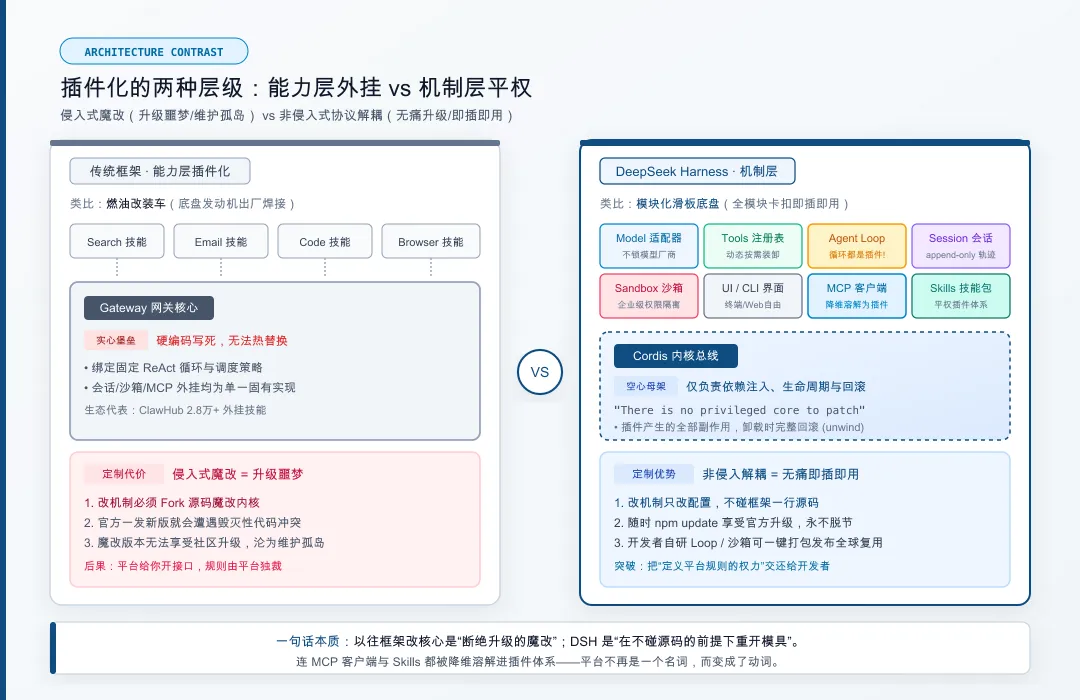Click the line about 自研 Loop / 沙箱
The height and width of the screenshot is (700, 1080).
[x=748, y=542]
